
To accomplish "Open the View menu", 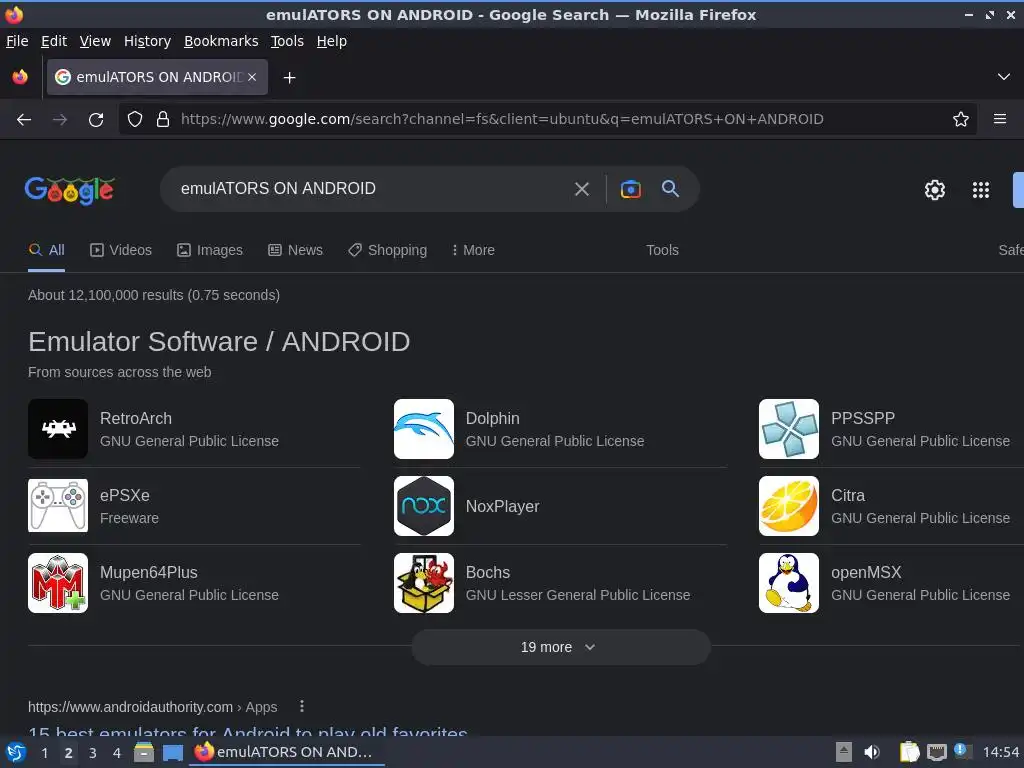I will tap(95, 41).
